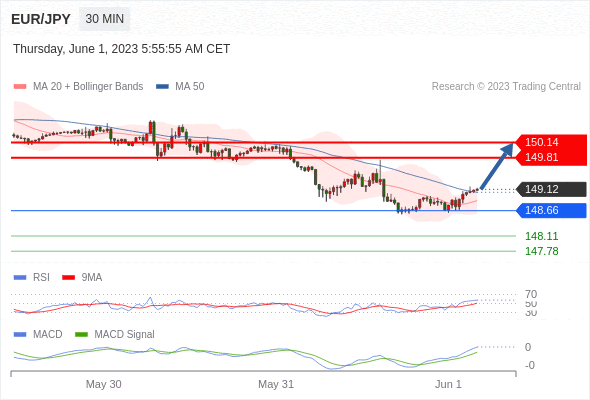Select the 149.81 resistance price tag
The width and height of the screenshot is (590, 400).
[x=550, y=157]
